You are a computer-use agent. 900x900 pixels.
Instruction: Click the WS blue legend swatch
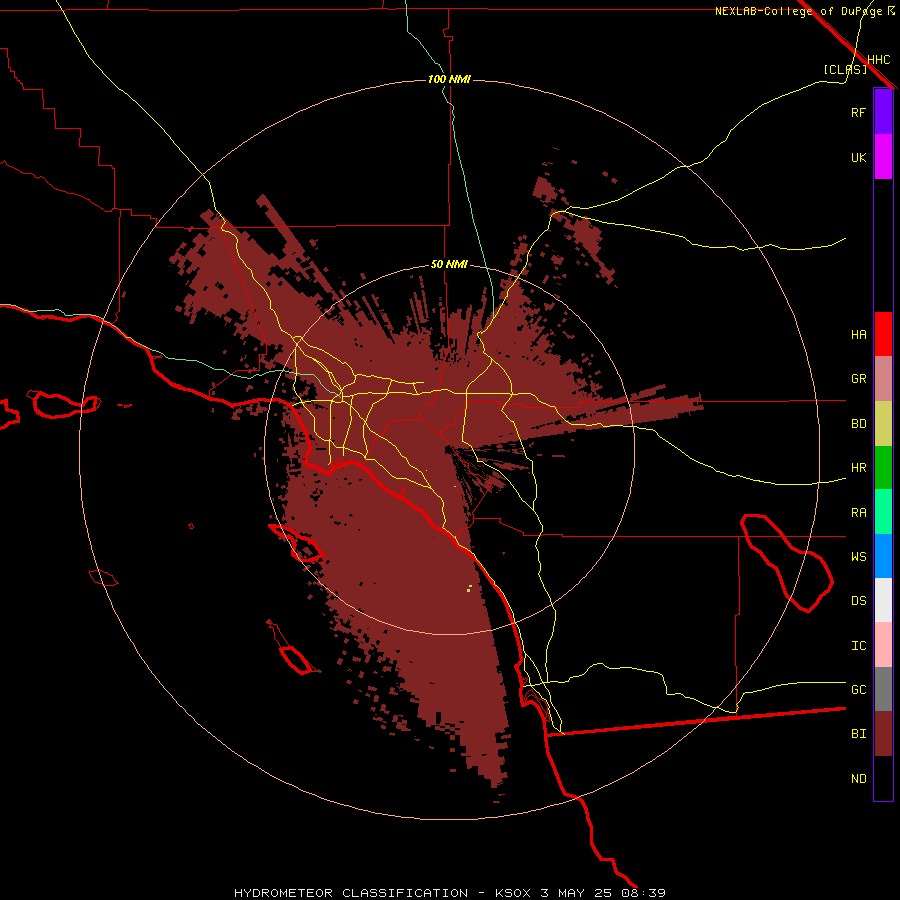click(883, 556)
